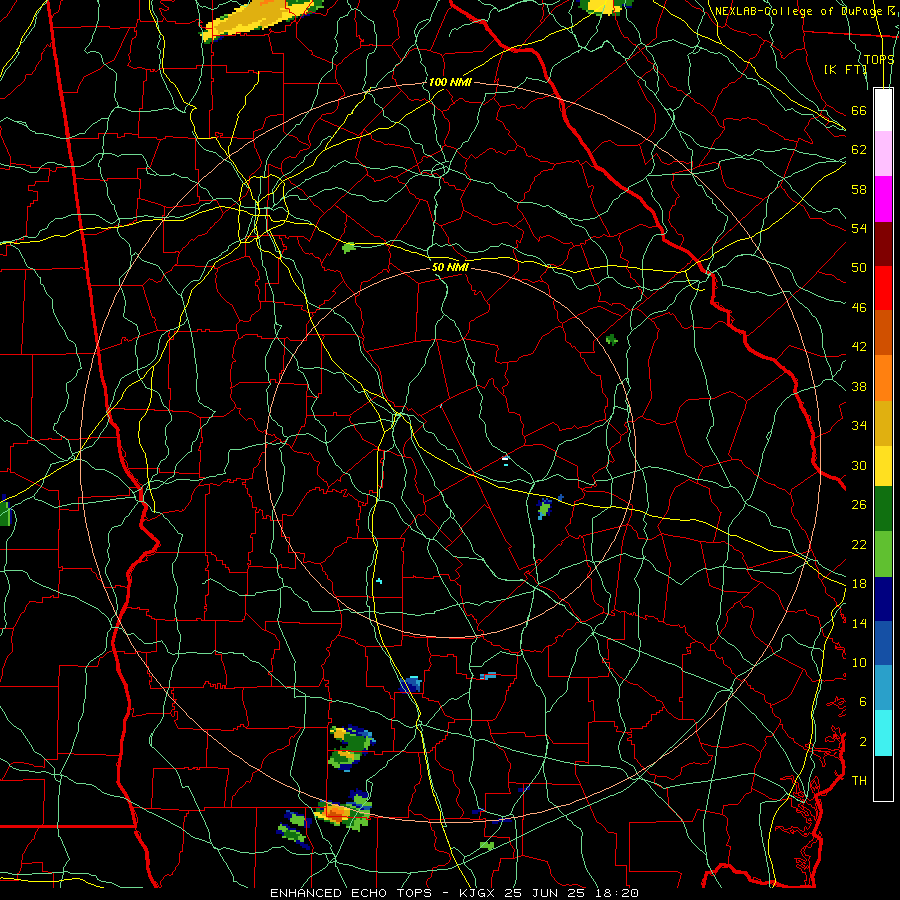Select the light green legend swatch
The image size is (900, 900).
pyautogui.click(x=883, y=554)
